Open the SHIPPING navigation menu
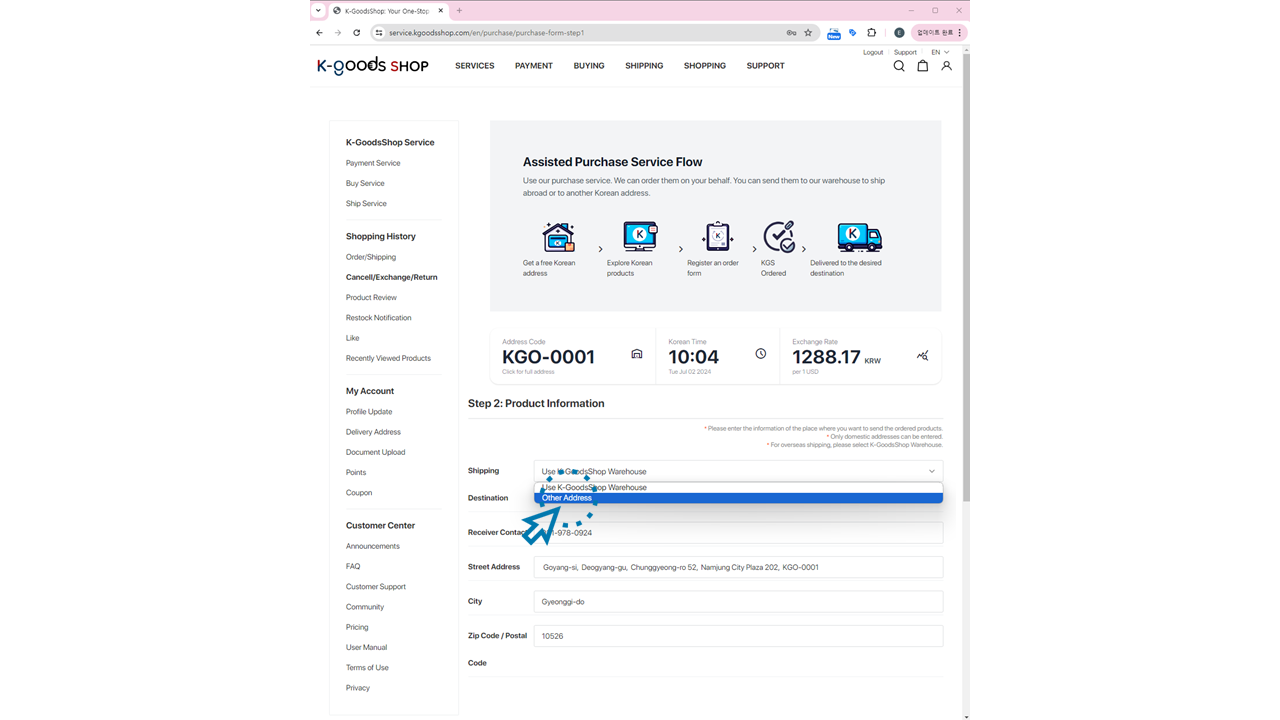1280x720 pixels. point(644,66)
